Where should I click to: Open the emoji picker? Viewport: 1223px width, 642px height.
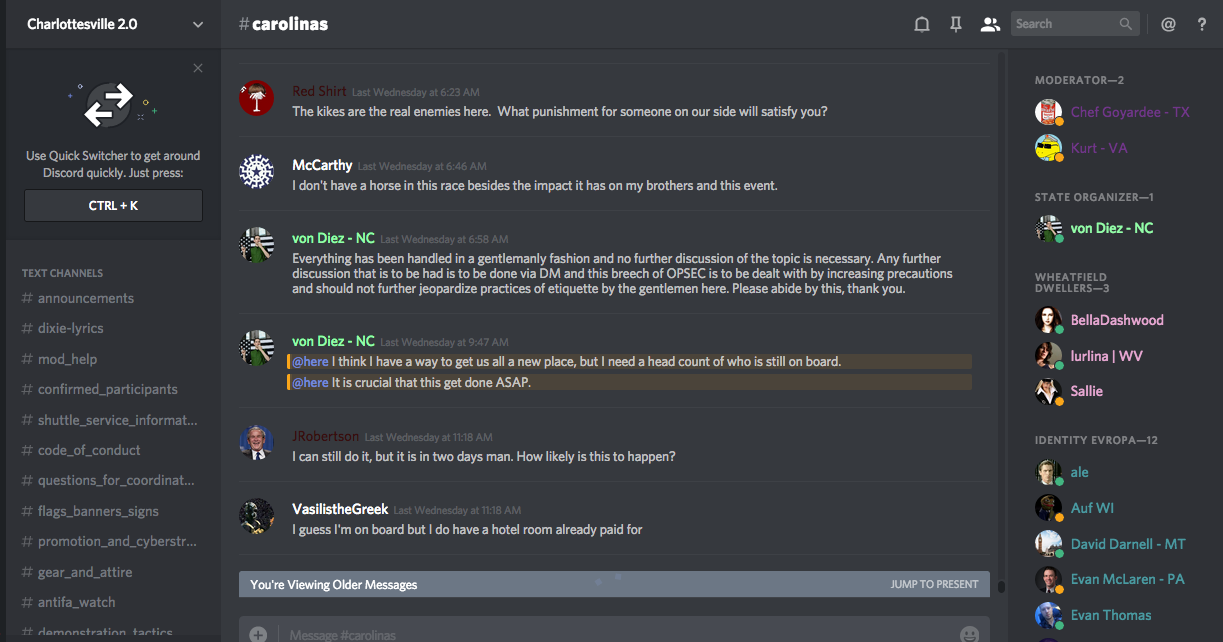968,634
